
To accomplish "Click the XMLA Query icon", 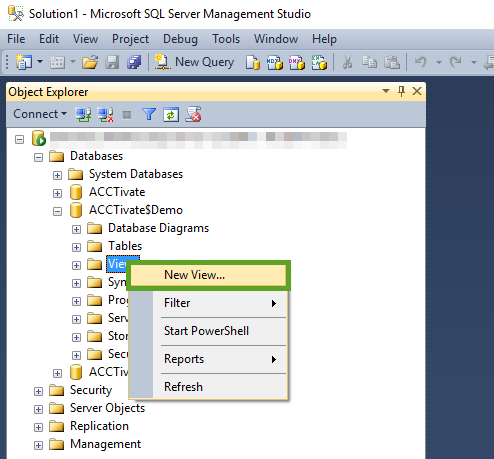I will tap(319, 62).
